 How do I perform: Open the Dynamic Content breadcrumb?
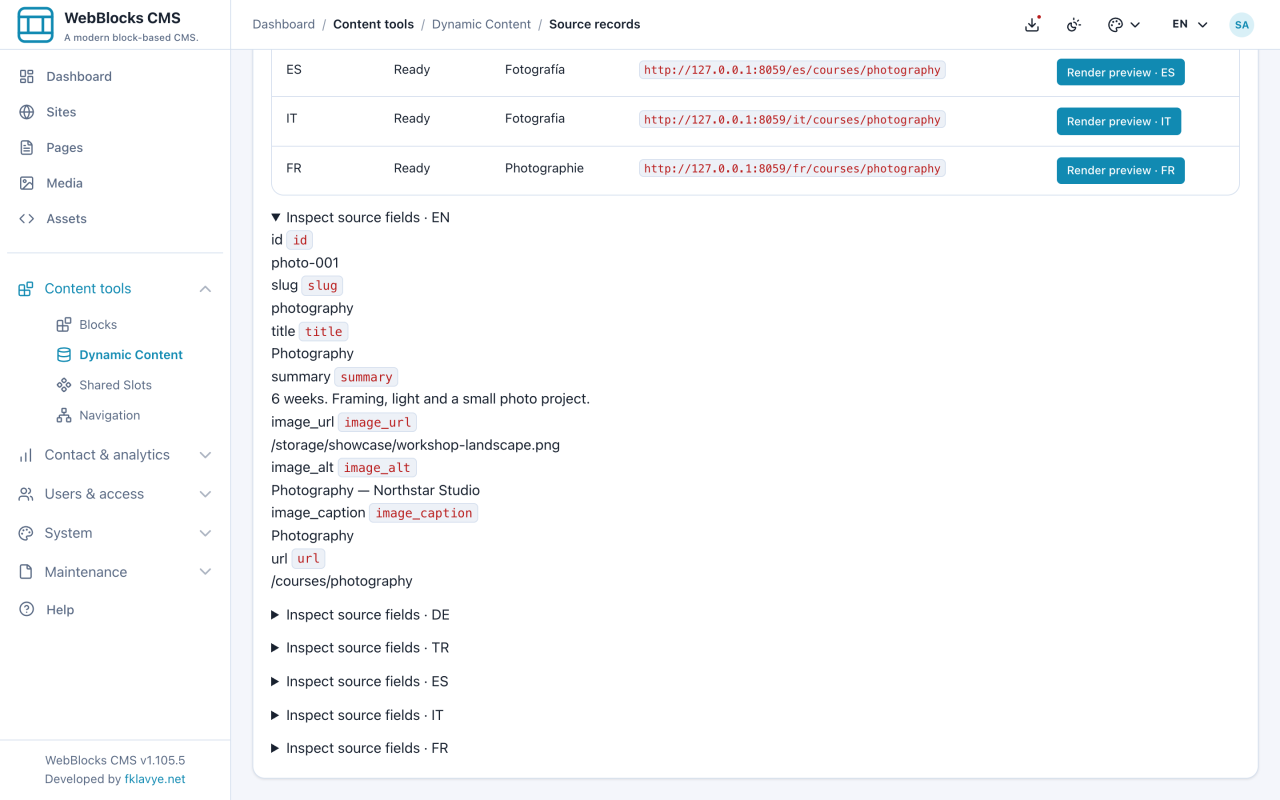point(481,24)
